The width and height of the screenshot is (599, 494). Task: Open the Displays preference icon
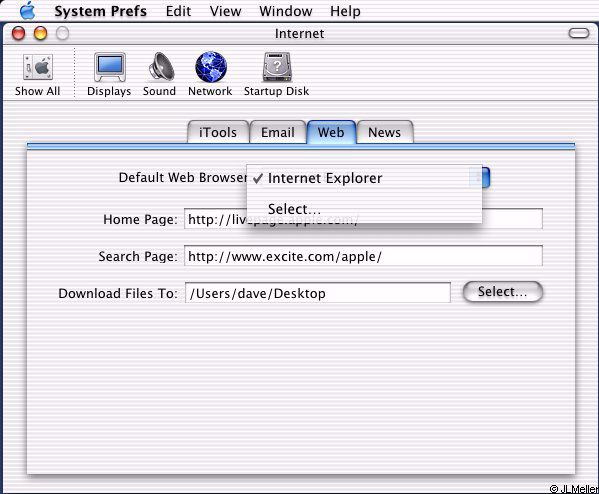click(110, 67)
